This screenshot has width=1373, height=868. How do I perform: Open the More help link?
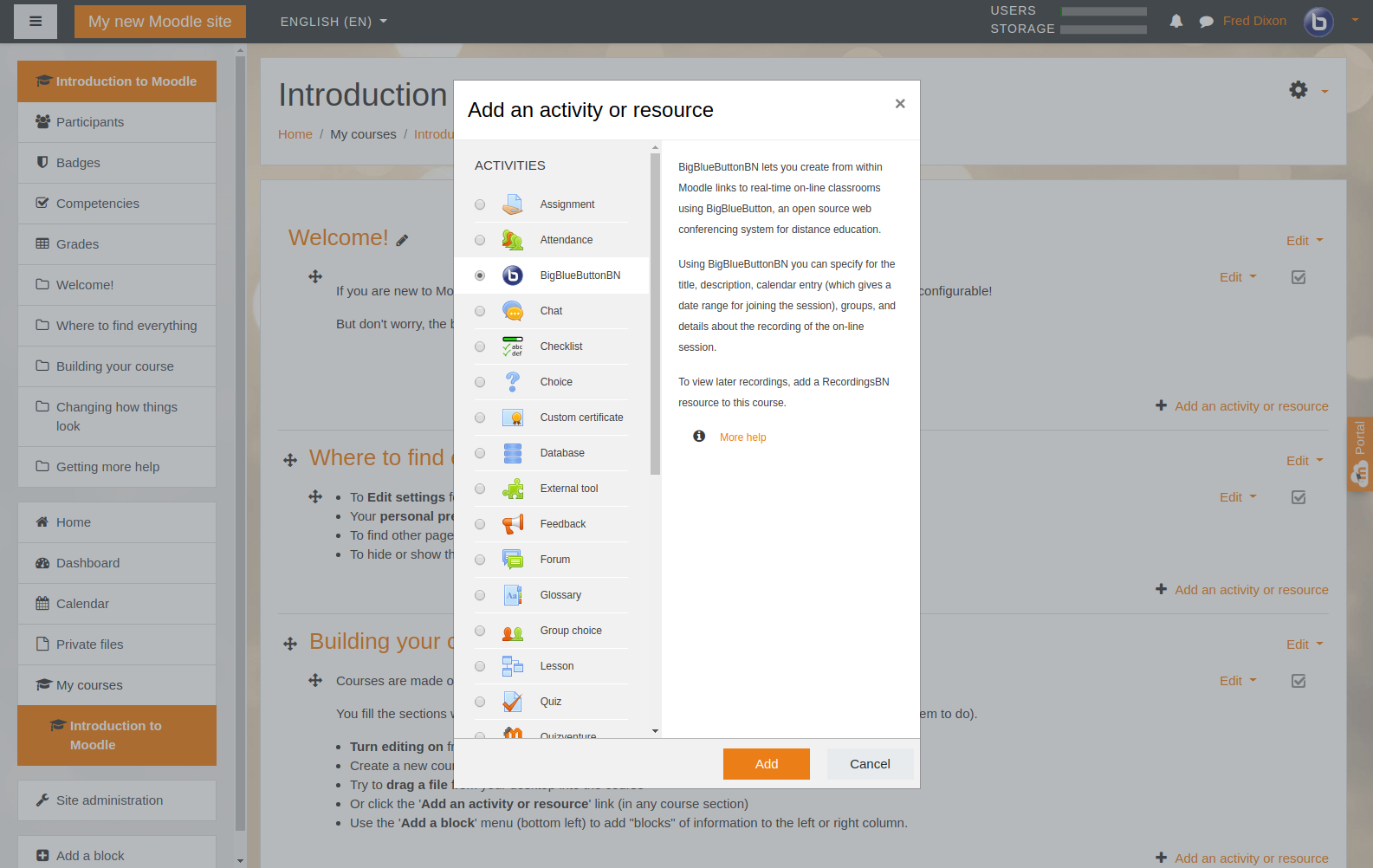tap(742, 437)
